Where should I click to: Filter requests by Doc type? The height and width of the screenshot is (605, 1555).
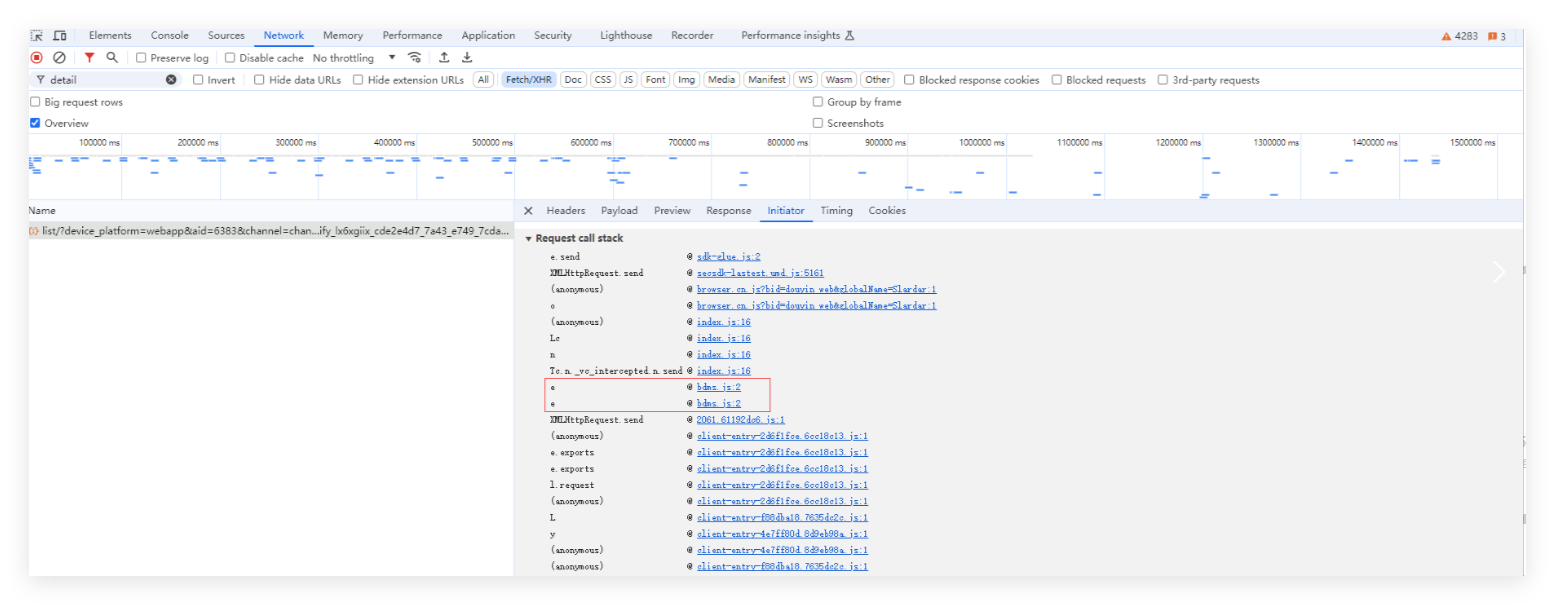point(574,80)
